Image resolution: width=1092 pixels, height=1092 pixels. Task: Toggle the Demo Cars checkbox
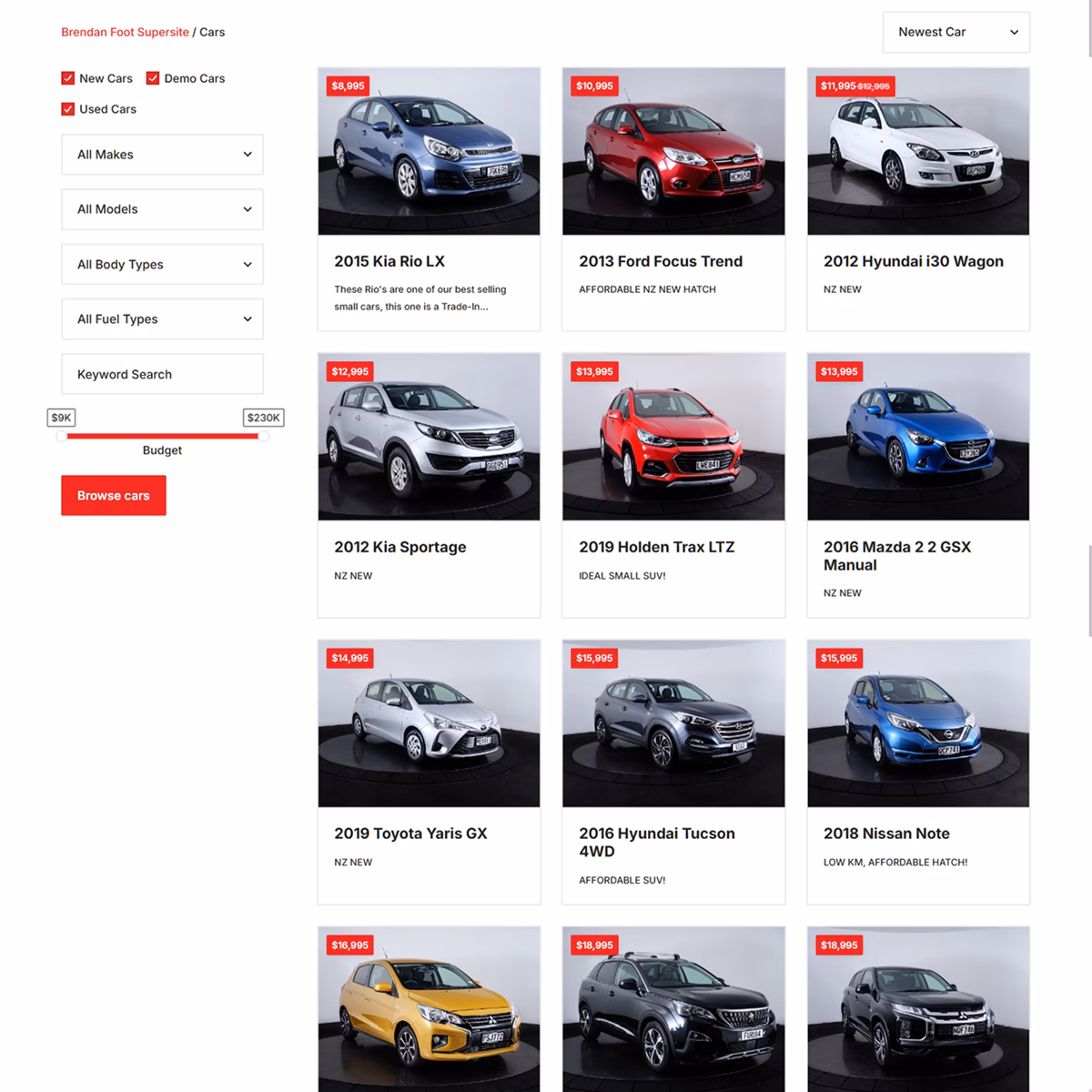pyautogui.click(x=153, y=78)
